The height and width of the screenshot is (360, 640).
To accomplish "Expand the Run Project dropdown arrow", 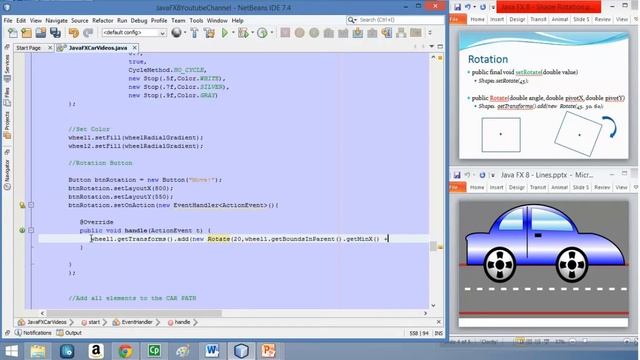I will click(x=233, y=33).
